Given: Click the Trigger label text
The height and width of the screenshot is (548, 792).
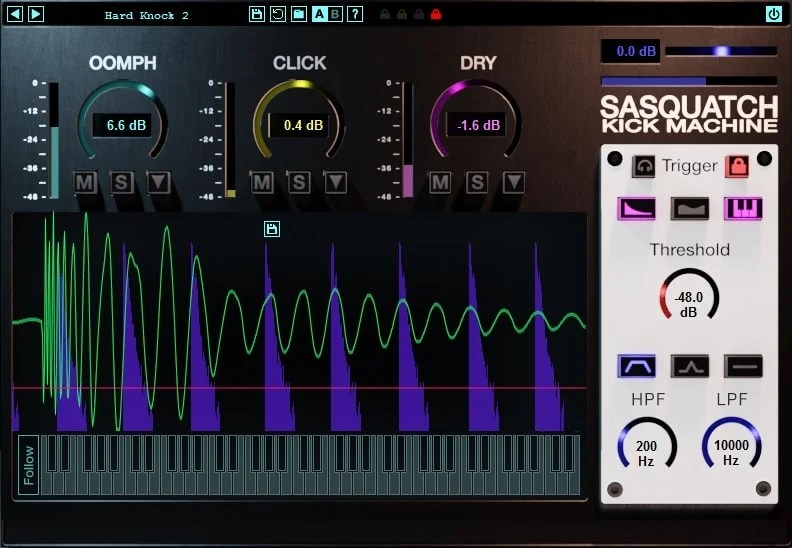Looking at the screenshot, I should click(x=689, y=166).
